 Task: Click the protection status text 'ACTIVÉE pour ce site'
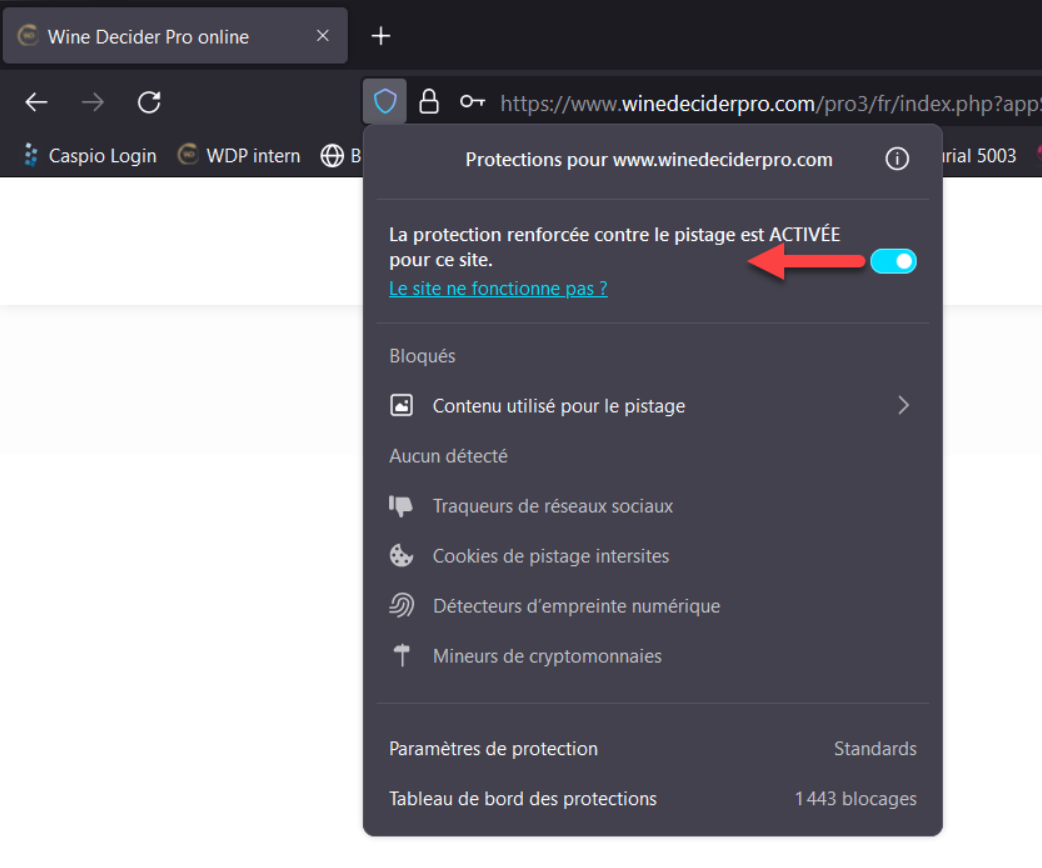coord(615,247)
